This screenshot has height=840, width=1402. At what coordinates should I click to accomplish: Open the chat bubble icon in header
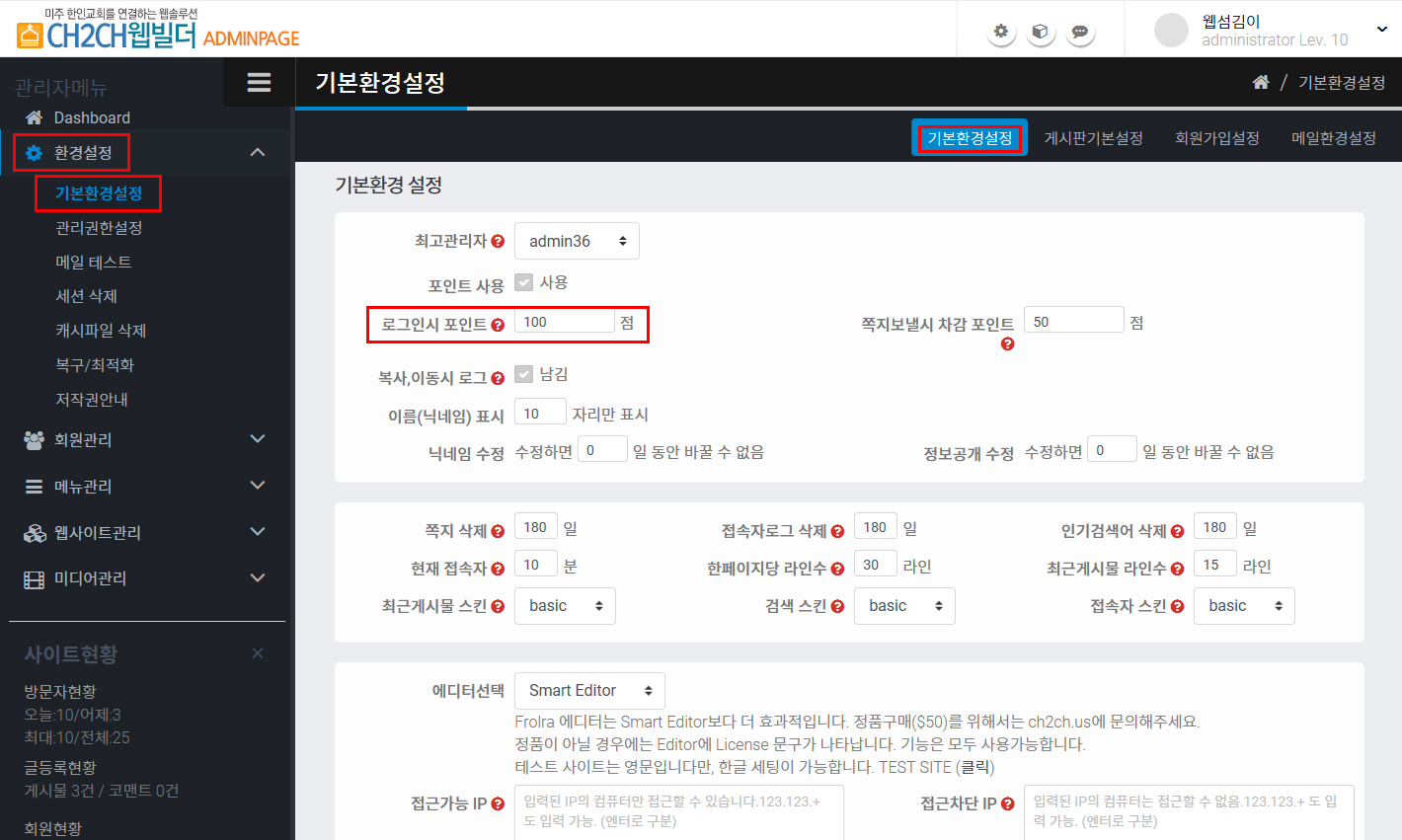click(1080, 32)
